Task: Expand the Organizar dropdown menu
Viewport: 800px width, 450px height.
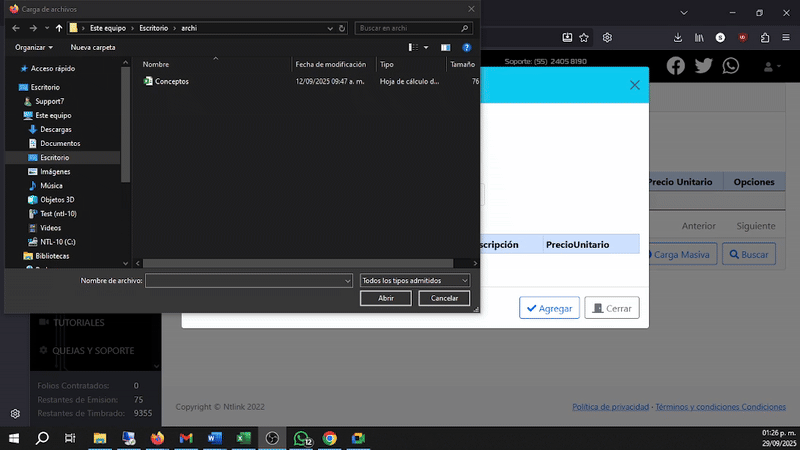Action: pyautogui.click(x=34, y=47)
